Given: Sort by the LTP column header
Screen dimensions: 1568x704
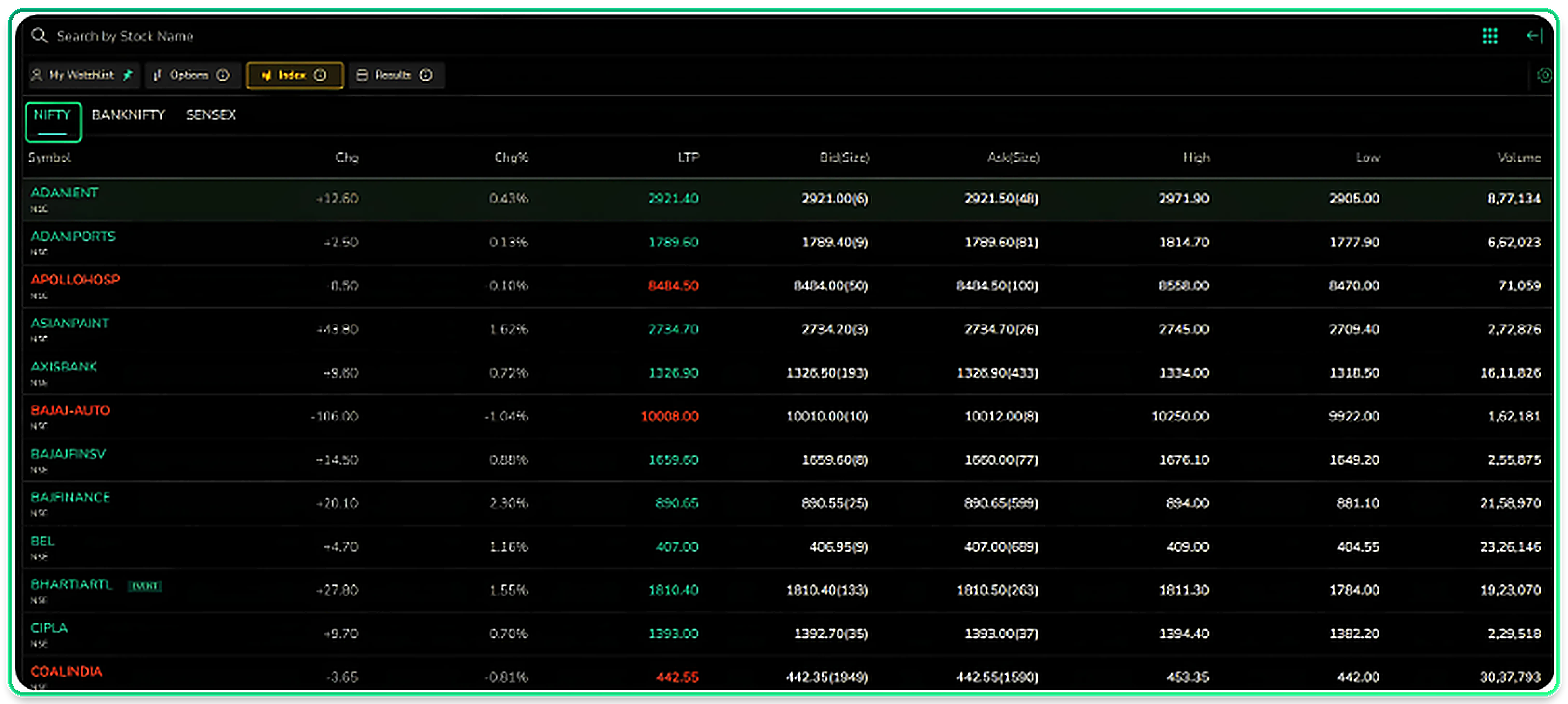Looking at the screenshot, I should pos(689,158).
